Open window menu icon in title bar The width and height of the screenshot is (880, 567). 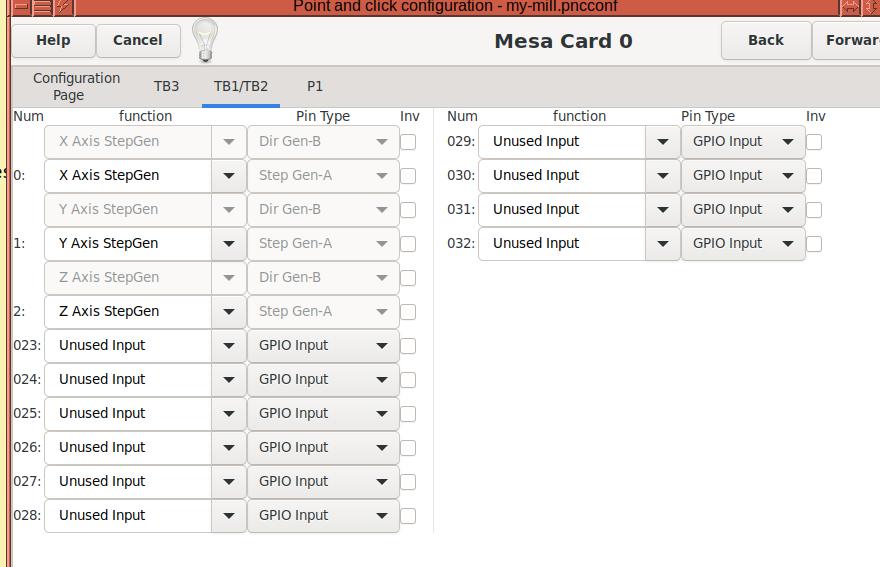(42, 7)
